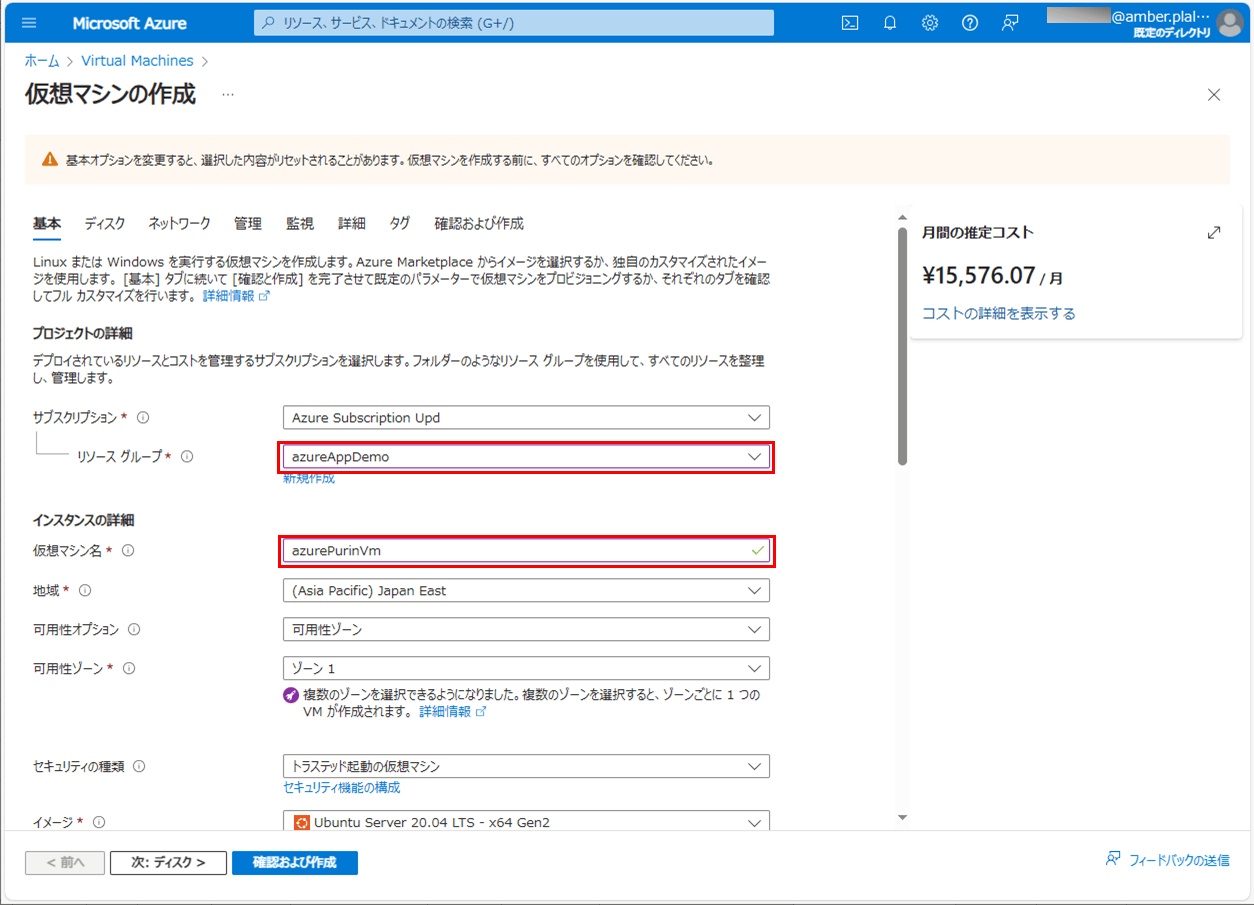This screenshot has width=1254, height=905.
Task: Click the warning icon in the banner
Action: [50, 159]
